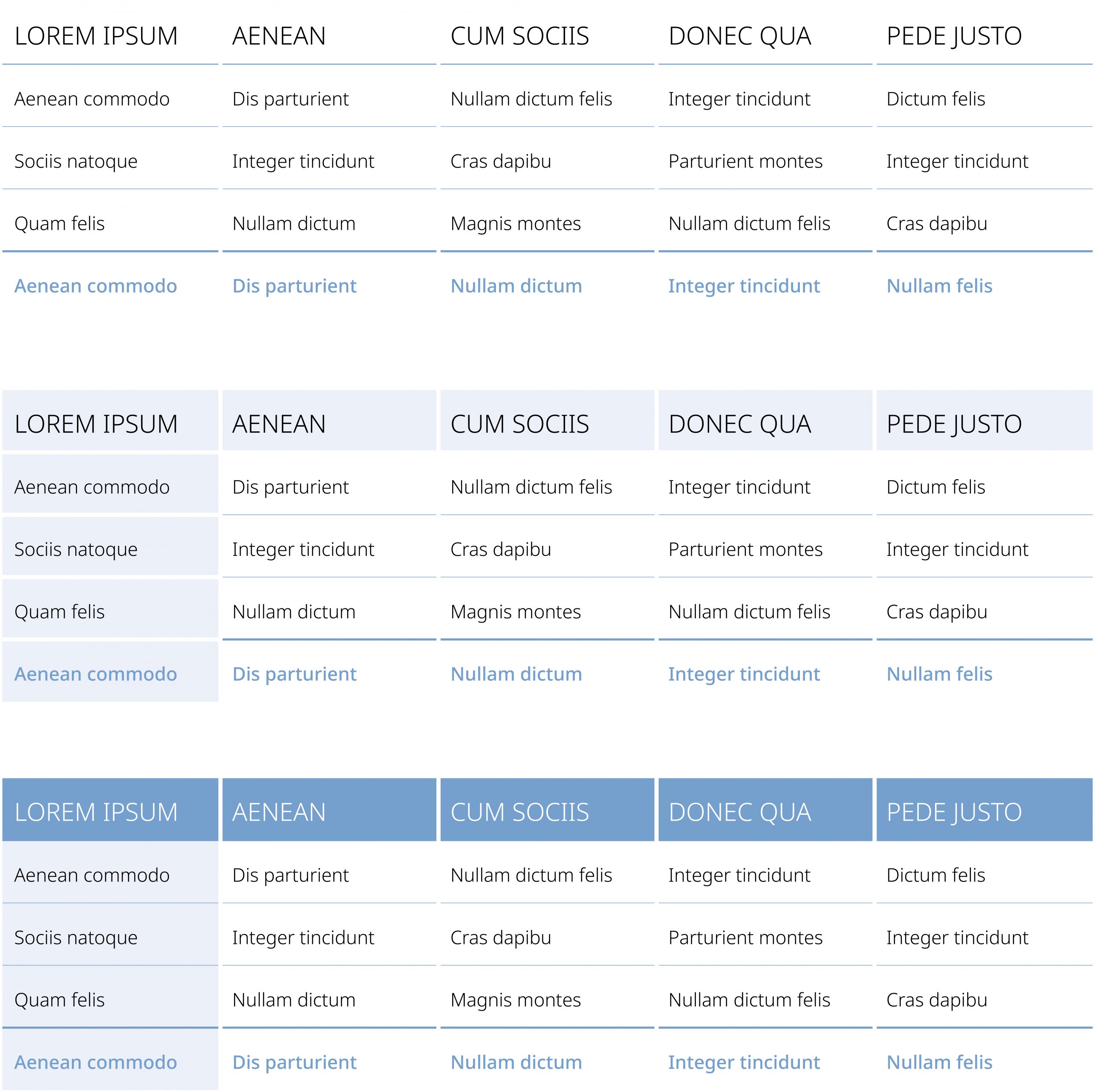Viewport: 1095px width, 1092px height.
Task: Open the blue Dis parturient footer link in middle table
Action: [294, 674]
